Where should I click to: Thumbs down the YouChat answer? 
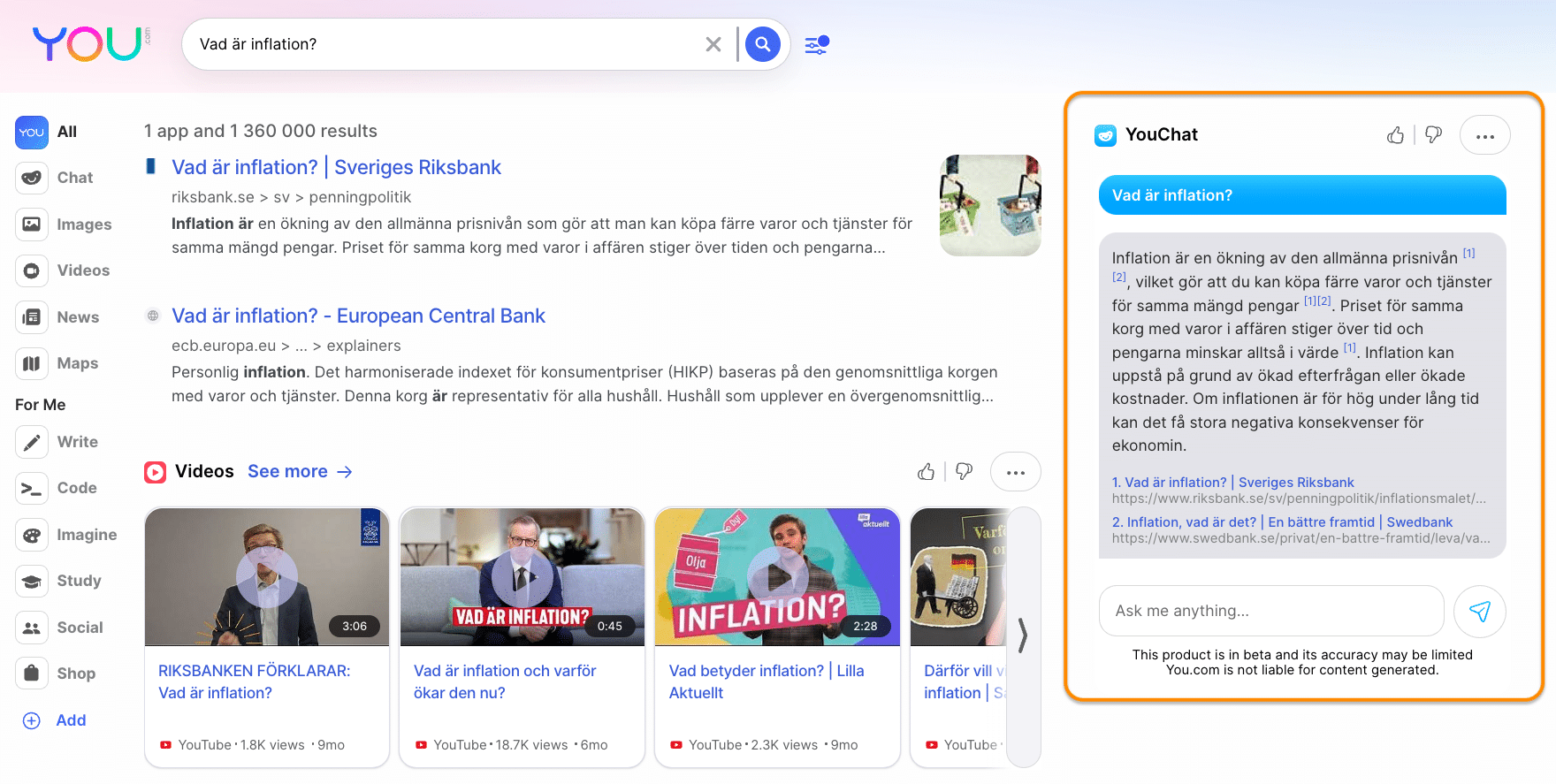[x=1434, y=135]
